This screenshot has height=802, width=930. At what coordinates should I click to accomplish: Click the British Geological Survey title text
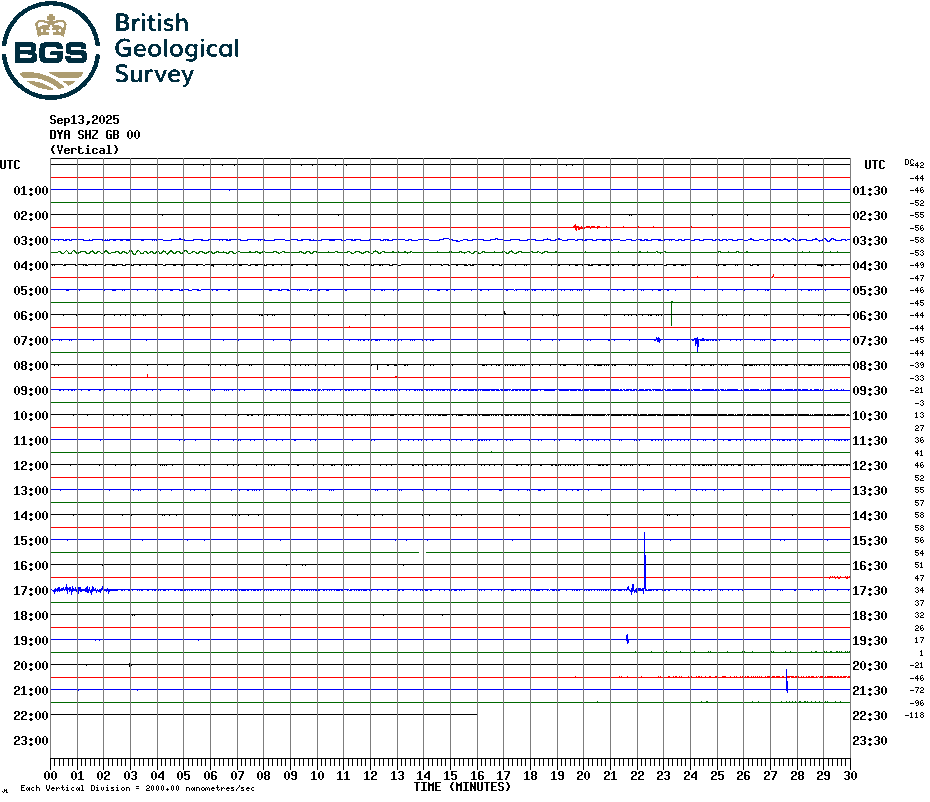point(177,49)
